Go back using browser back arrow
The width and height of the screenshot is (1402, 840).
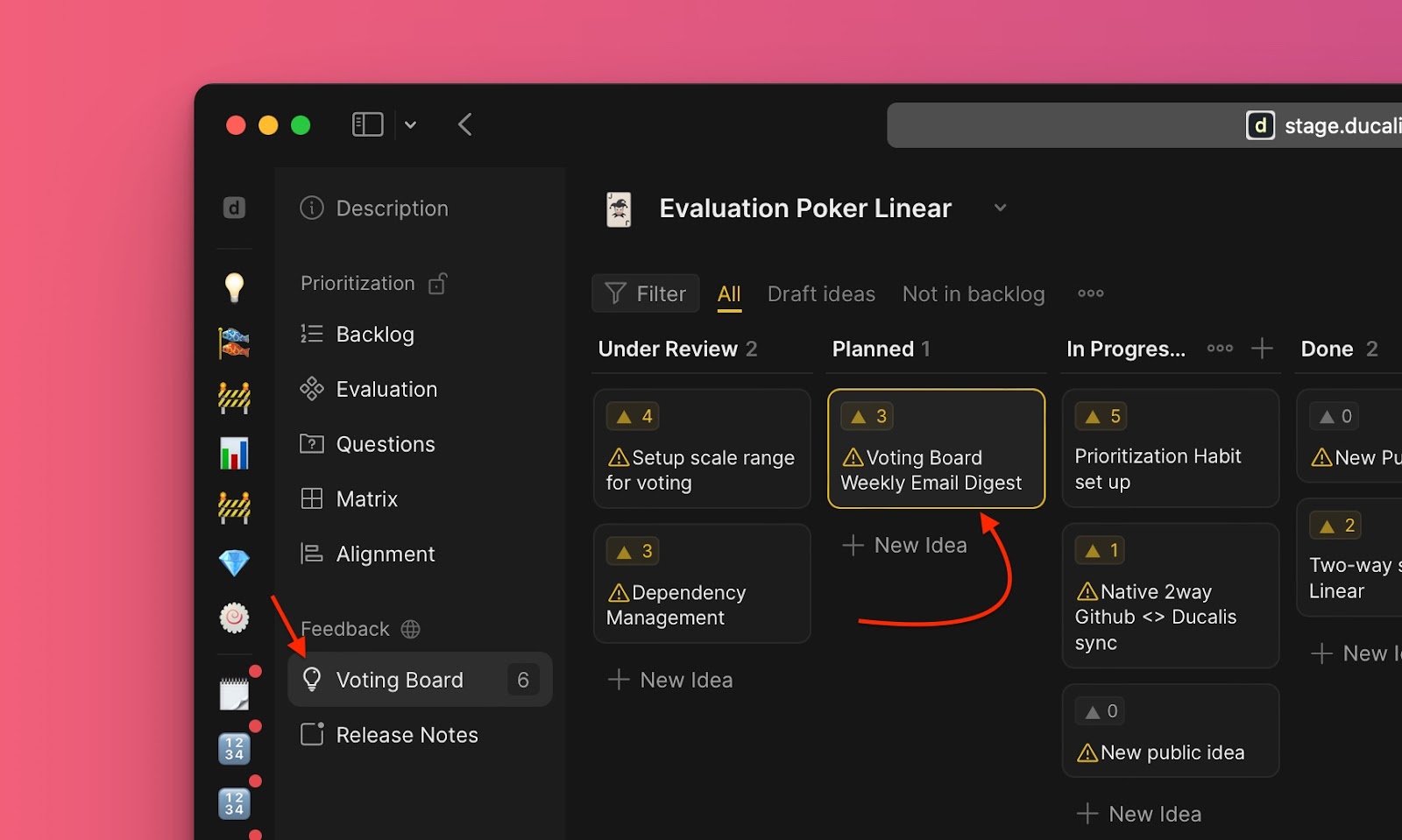(465, 124)
